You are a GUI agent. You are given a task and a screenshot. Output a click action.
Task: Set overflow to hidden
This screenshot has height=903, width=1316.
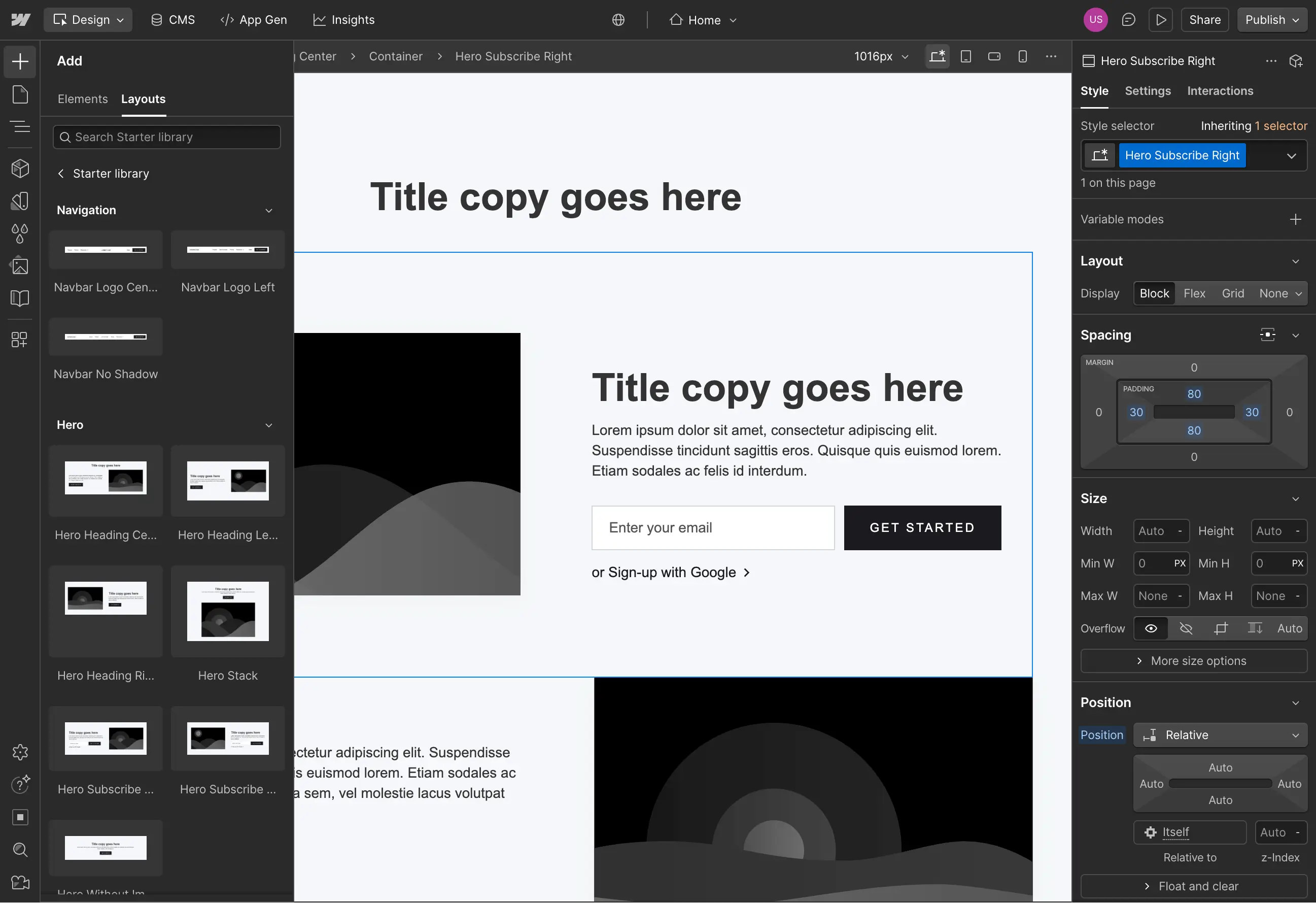[x=1185, y=628]
